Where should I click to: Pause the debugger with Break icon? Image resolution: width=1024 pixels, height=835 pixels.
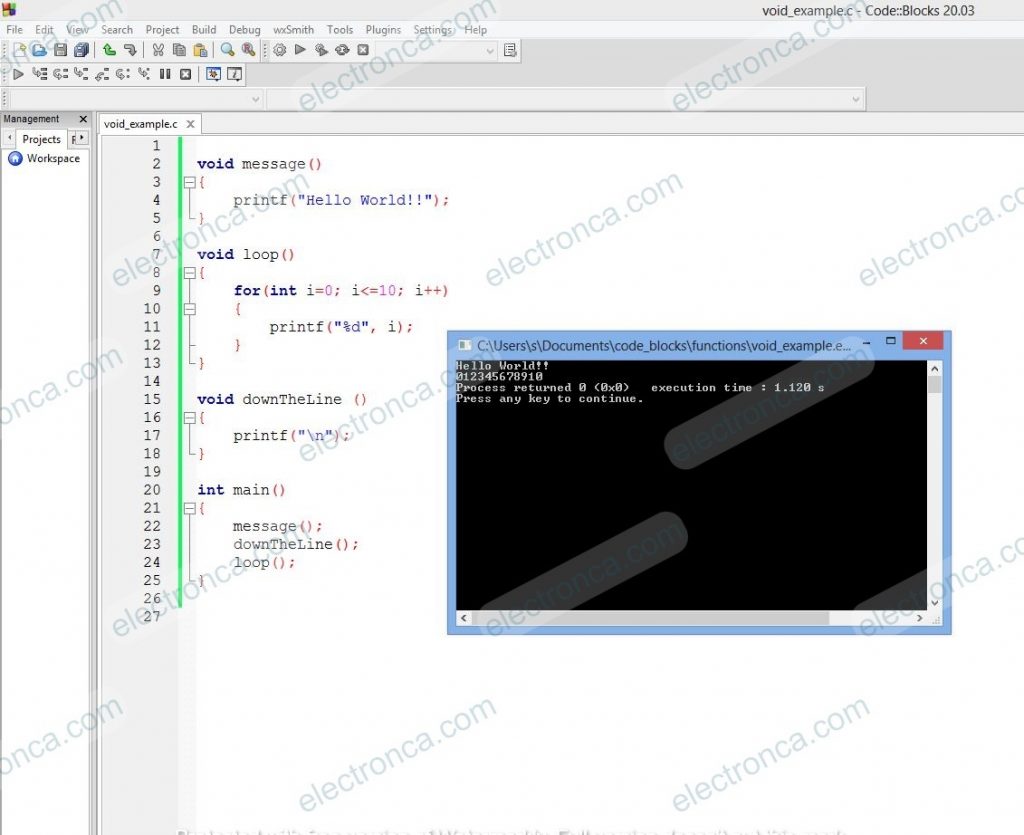(x=165, y=74)
